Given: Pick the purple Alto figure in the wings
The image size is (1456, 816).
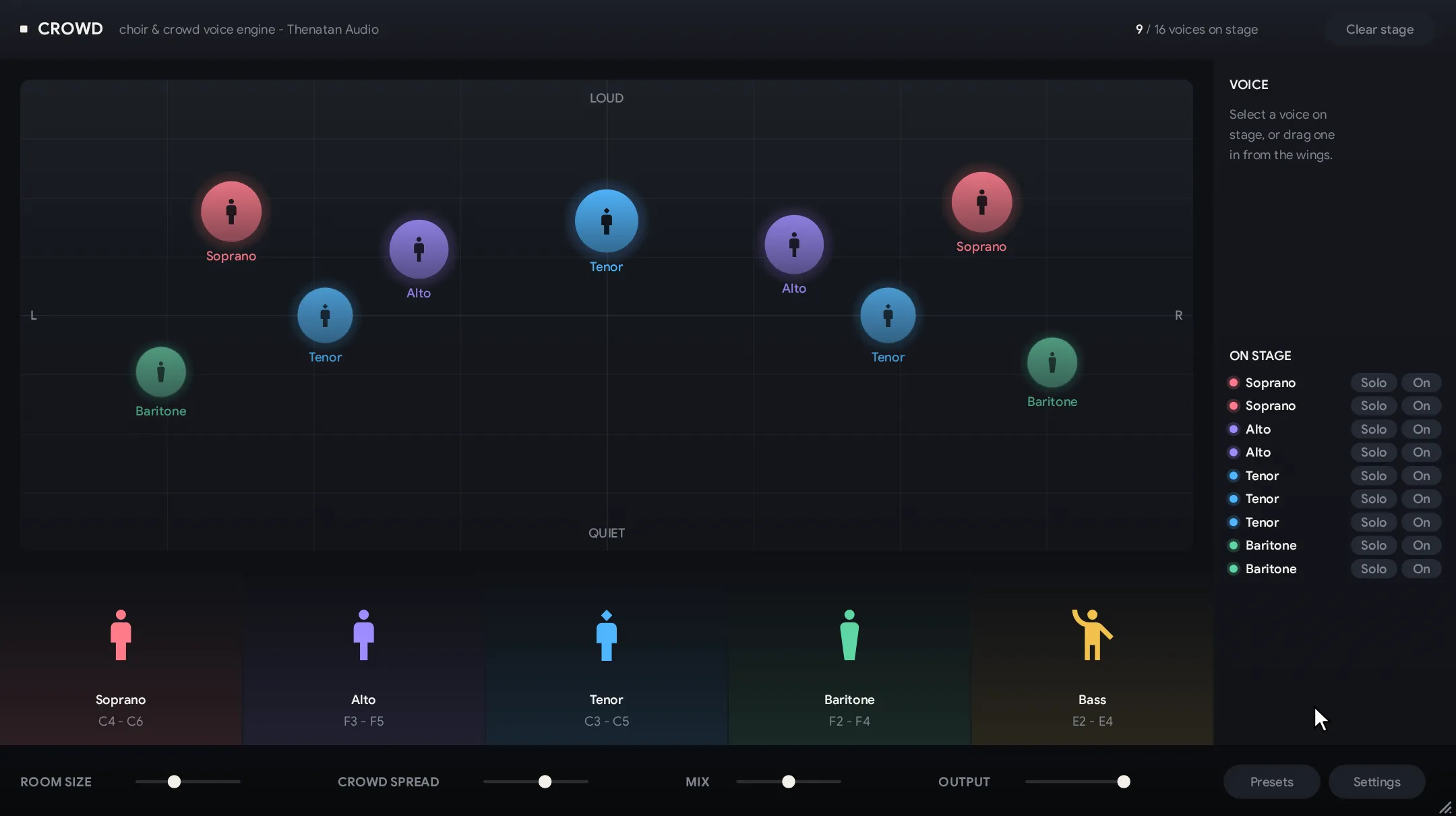Looking at the screenshot, I should pos(363,635).
